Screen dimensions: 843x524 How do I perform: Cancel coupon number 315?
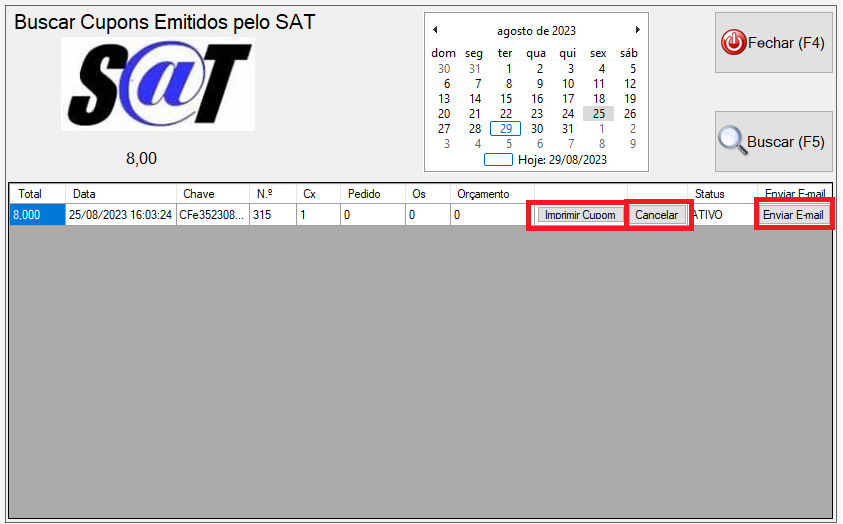657,215
